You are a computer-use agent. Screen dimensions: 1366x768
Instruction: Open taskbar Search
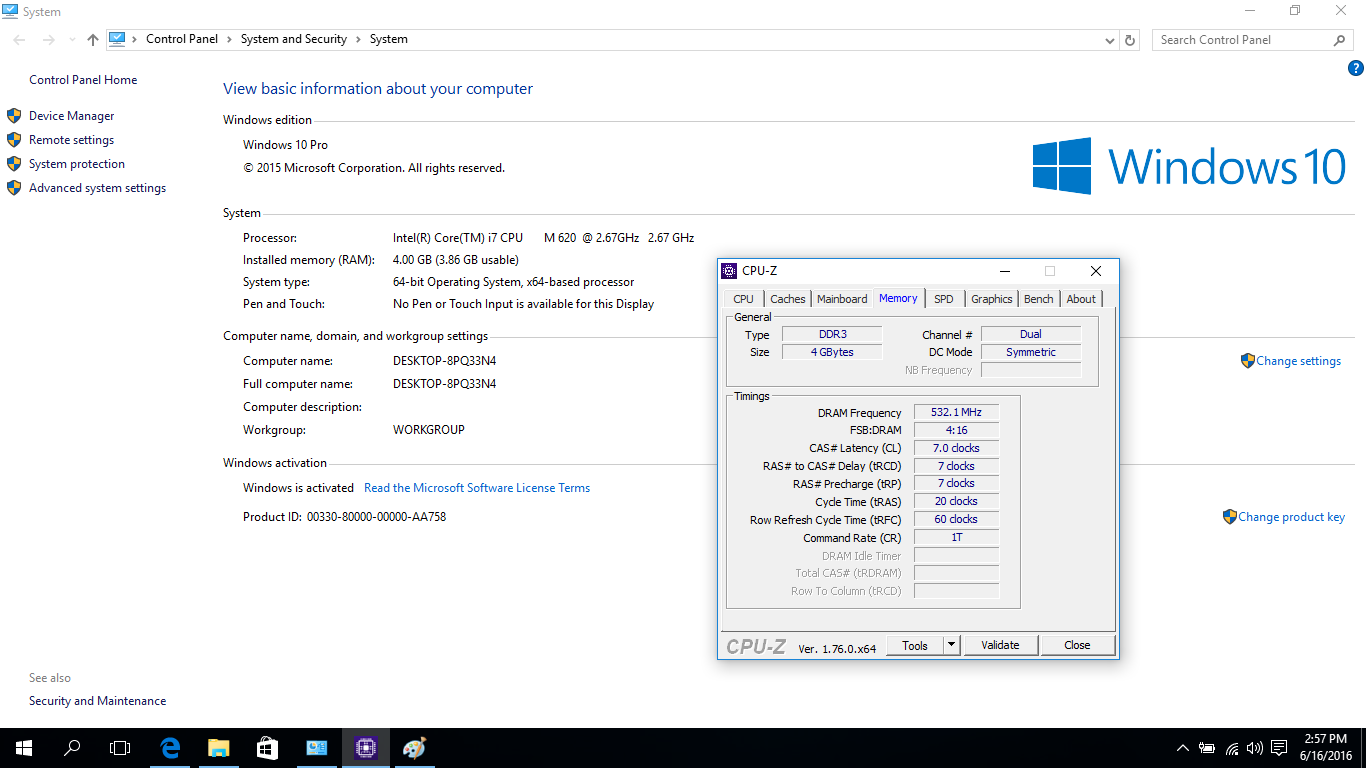(72, 748)
